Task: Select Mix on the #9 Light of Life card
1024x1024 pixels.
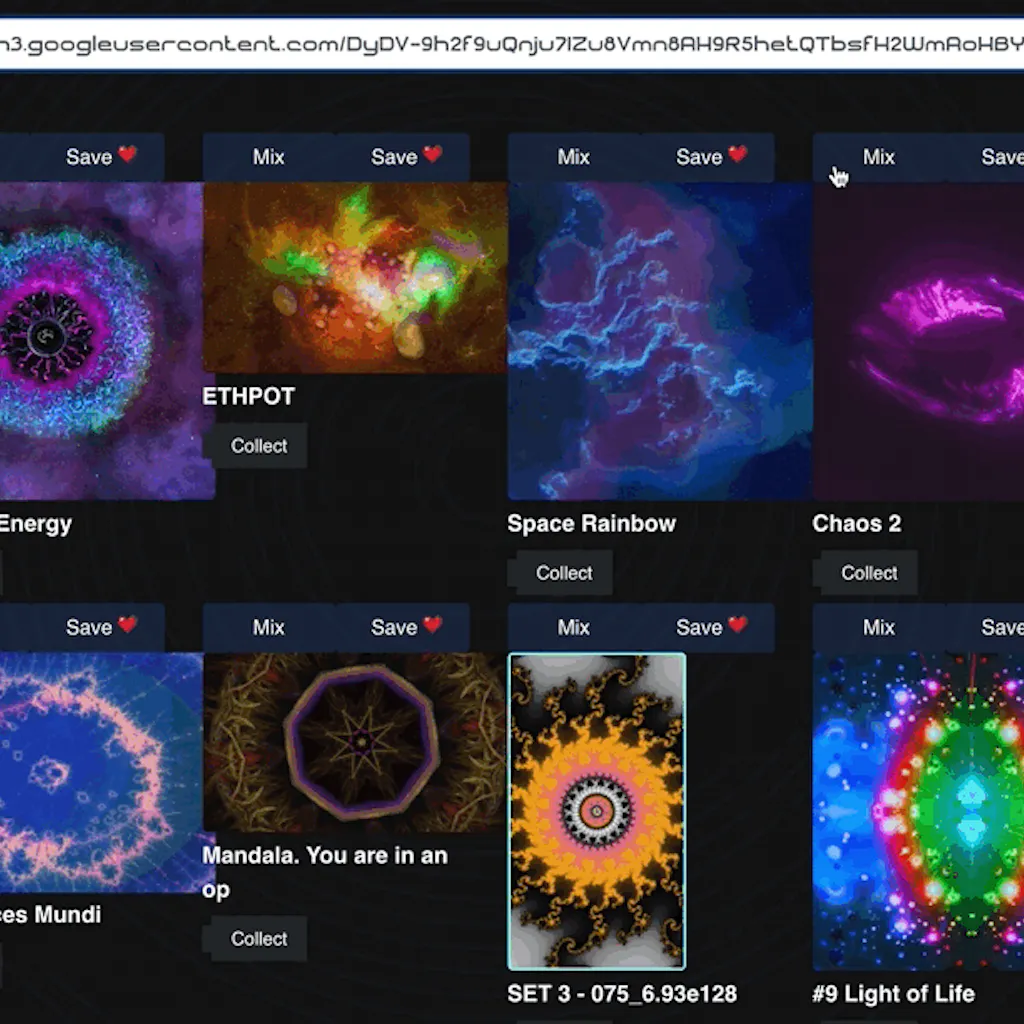Action: 878,627
